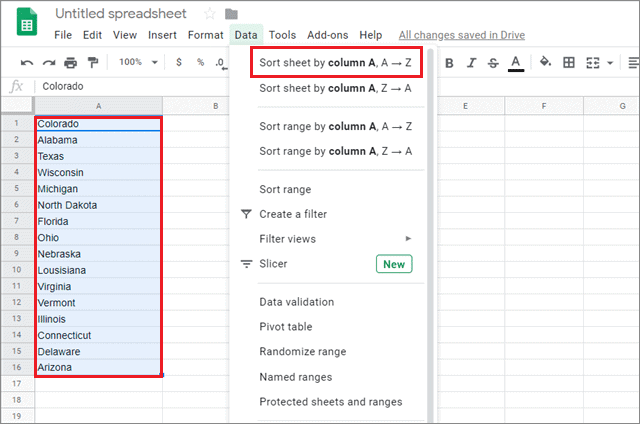Image resolution: width=640 pixels, height=424 pixels.
Task: Star the Untitled spreadsheet
Action: point(209,14)
